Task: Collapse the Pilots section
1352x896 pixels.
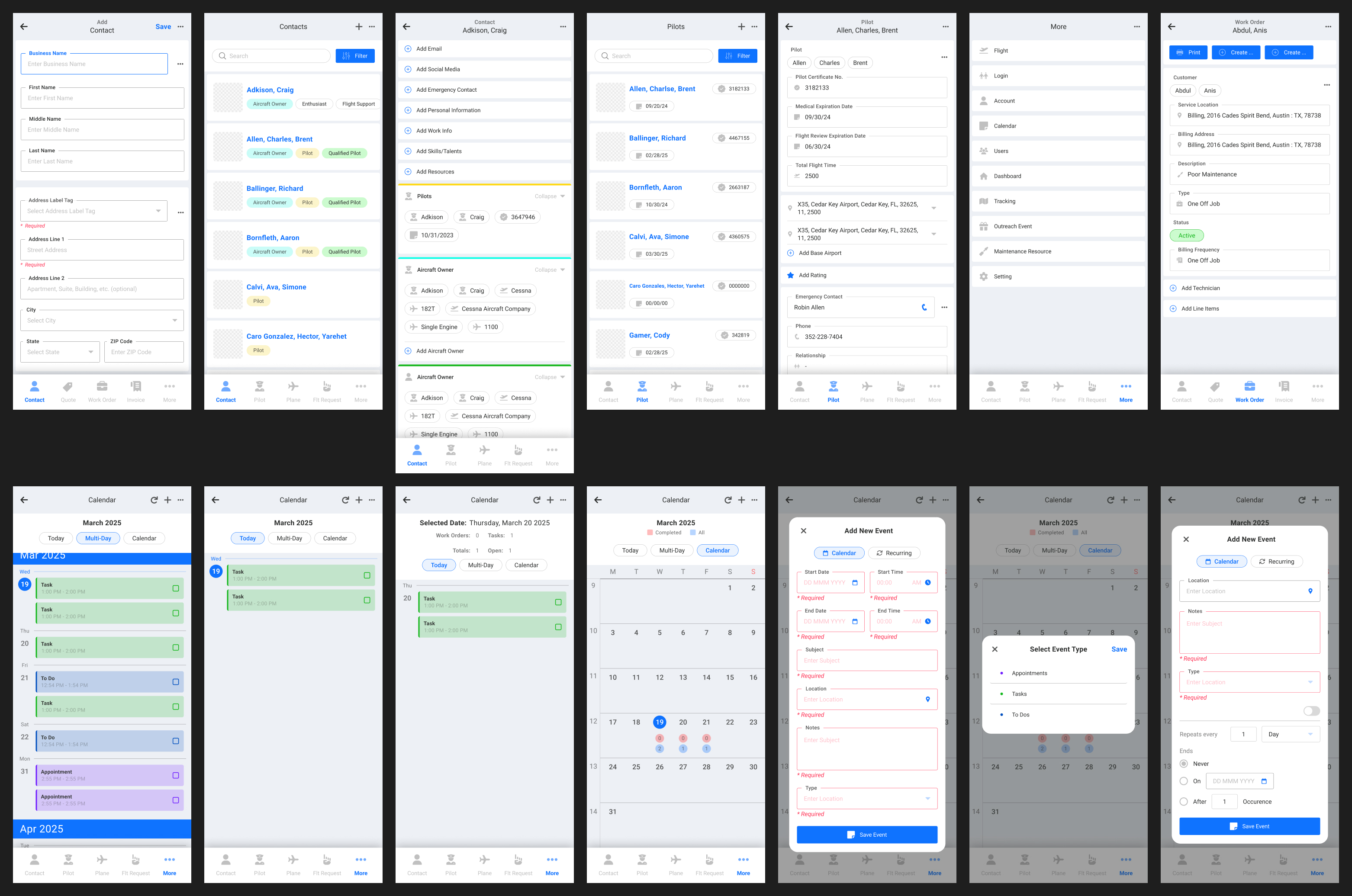Action: point(550,196)
